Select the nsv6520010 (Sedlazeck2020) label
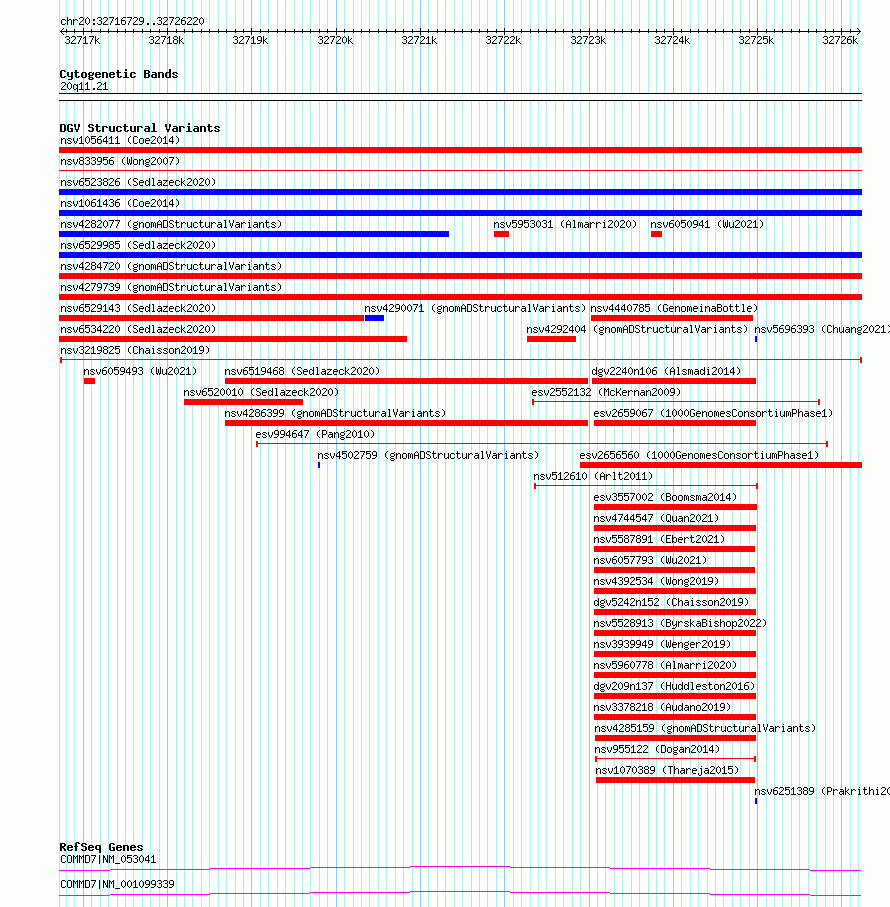This screenshot has height=907, width=890. (261, 392)
